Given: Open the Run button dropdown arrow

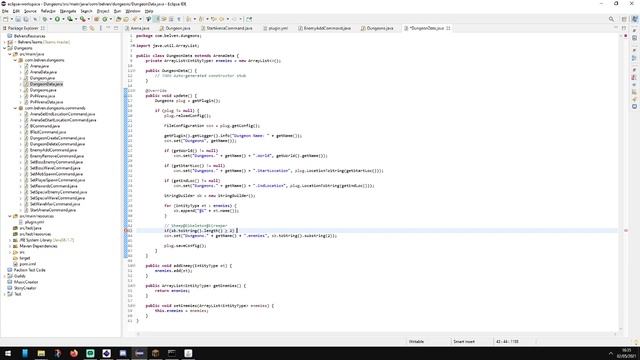Looking at the screenshot, I should pos(63,19).
